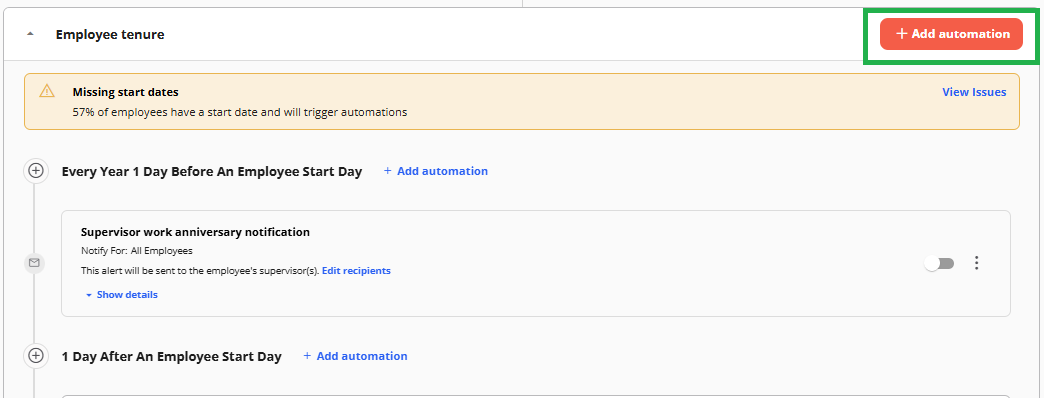1044x404 pixels.
Task: Click the caret arrow beside Show details
Action: [89, 295]
